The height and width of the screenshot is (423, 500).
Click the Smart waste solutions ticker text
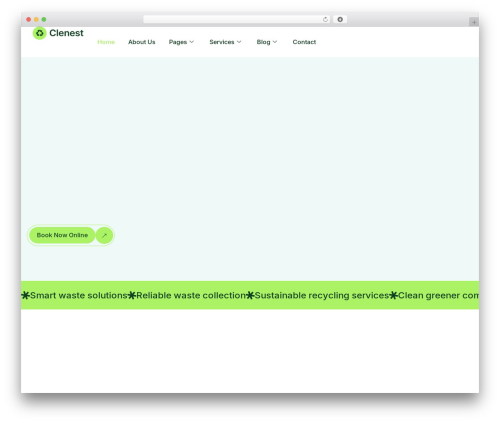[x=79, y=295]
